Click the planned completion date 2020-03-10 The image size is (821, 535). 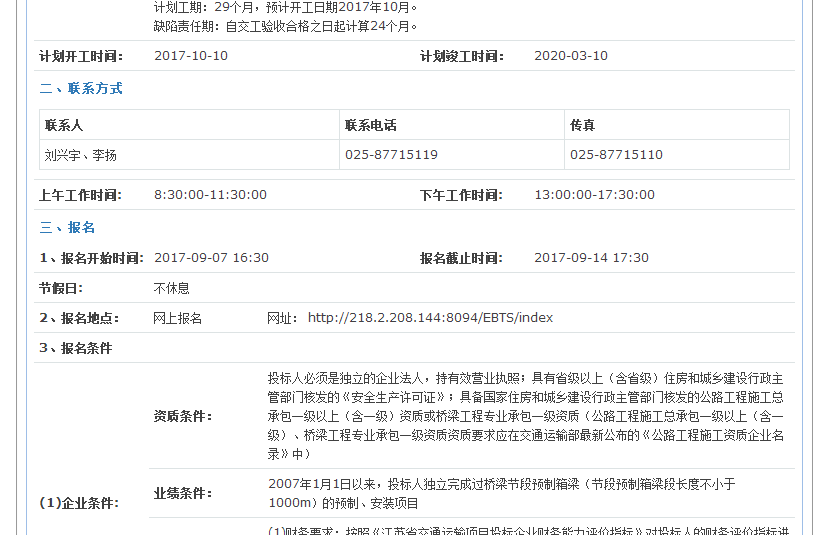pos(571,56)
